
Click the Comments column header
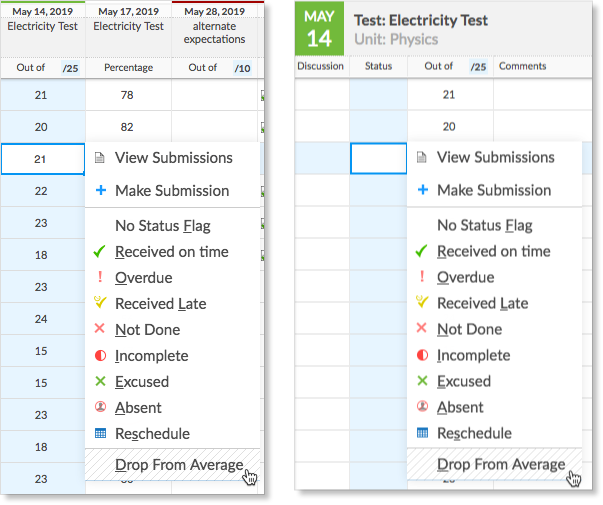(522, 66)
